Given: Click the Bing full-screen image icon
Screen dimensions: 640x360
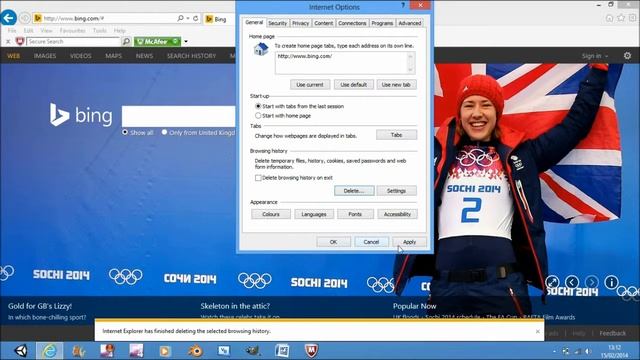Looking at the screenshot, I should coord(552,282).
